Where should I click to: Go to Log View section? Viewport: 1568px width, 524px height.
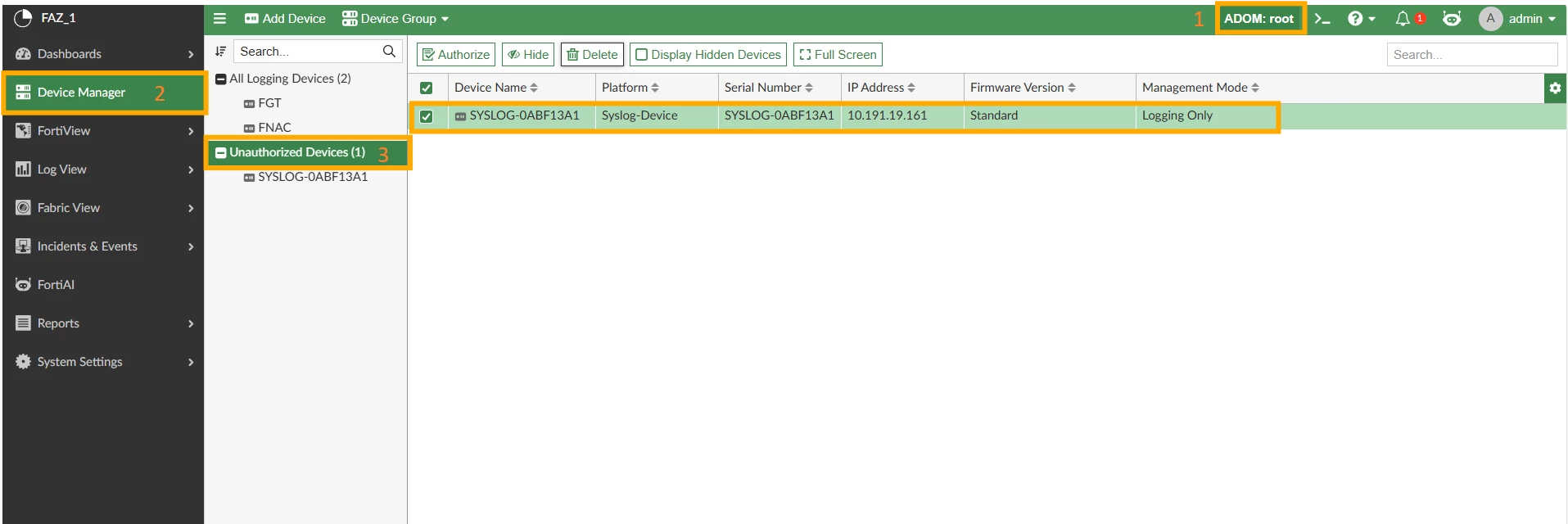[x=103, y=169]
